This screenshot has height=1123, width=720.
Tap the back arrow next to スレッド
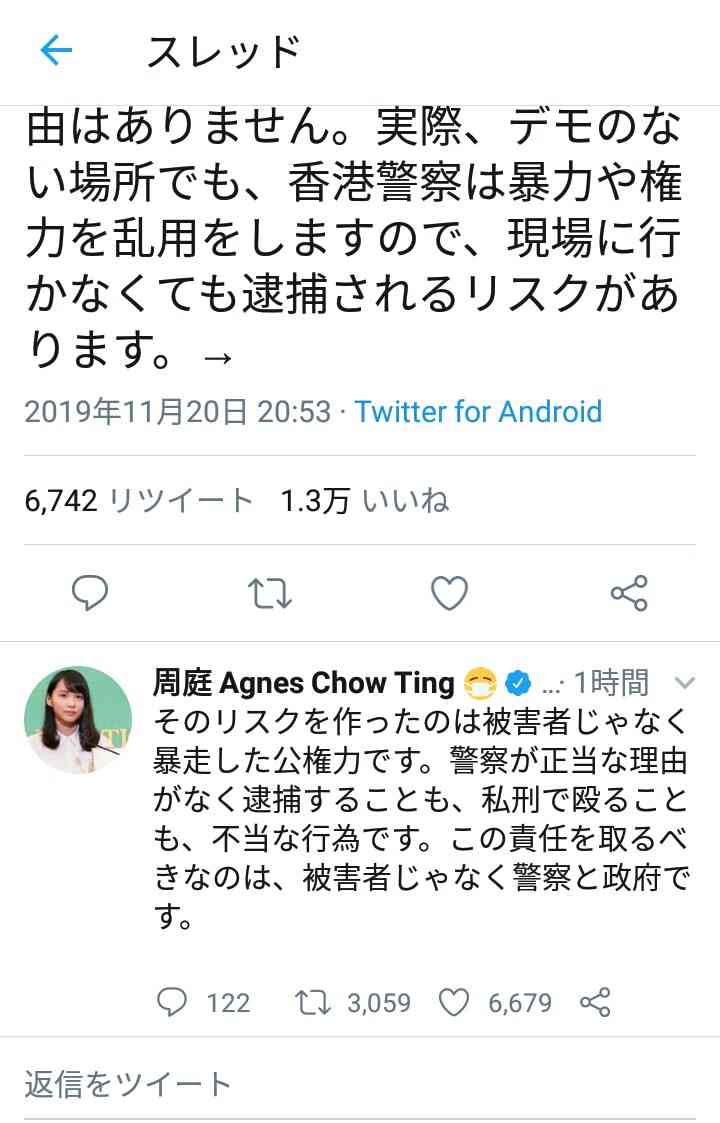pyautogui.click(x=57, y=51)
